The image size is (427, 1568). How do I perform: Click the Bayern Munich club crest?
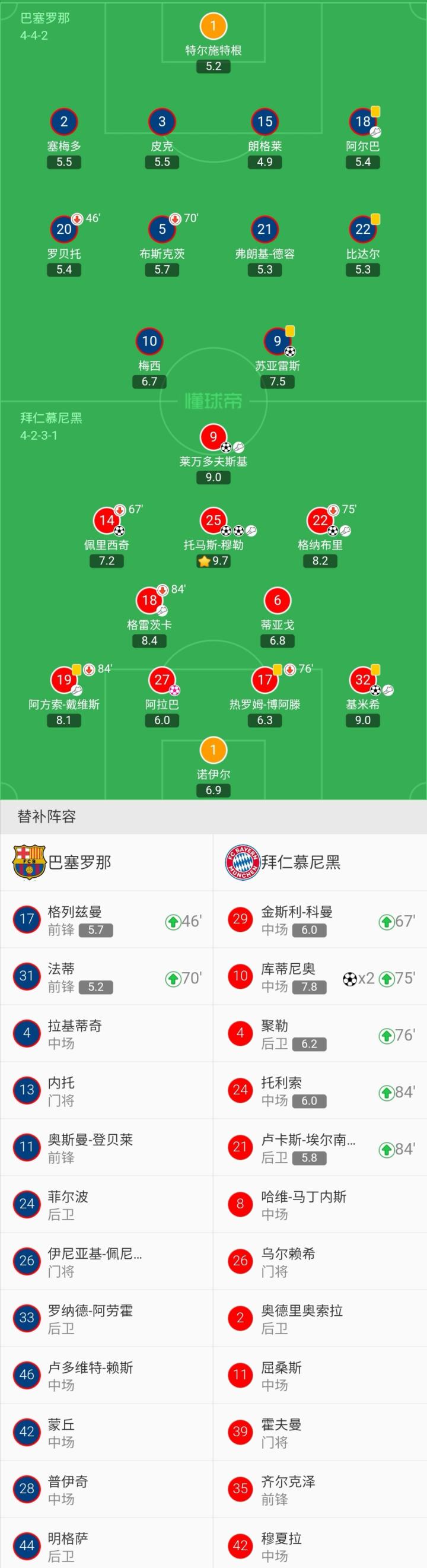[x=242, y=862]
